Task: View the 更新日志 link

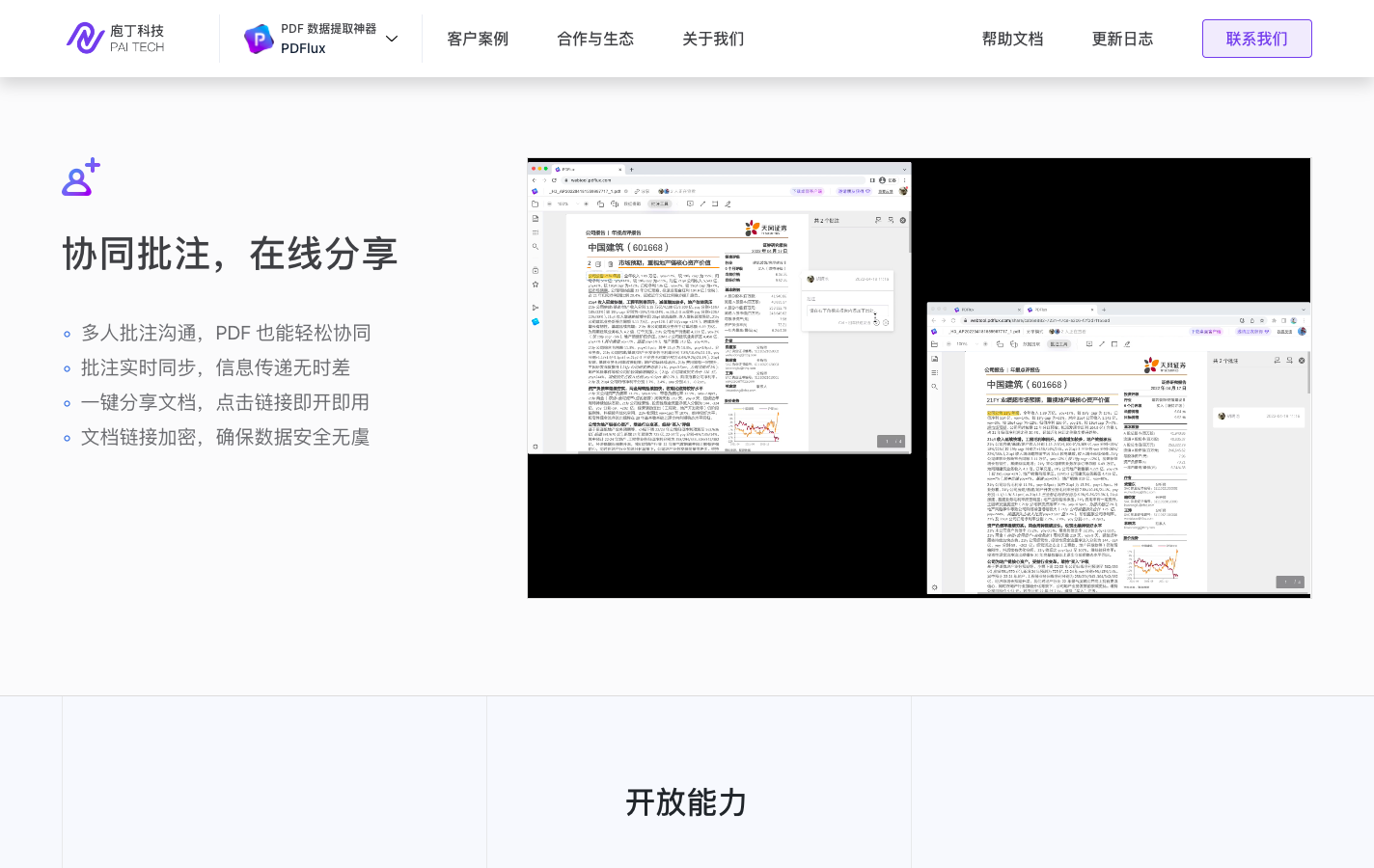Action: coord(1122,39)
